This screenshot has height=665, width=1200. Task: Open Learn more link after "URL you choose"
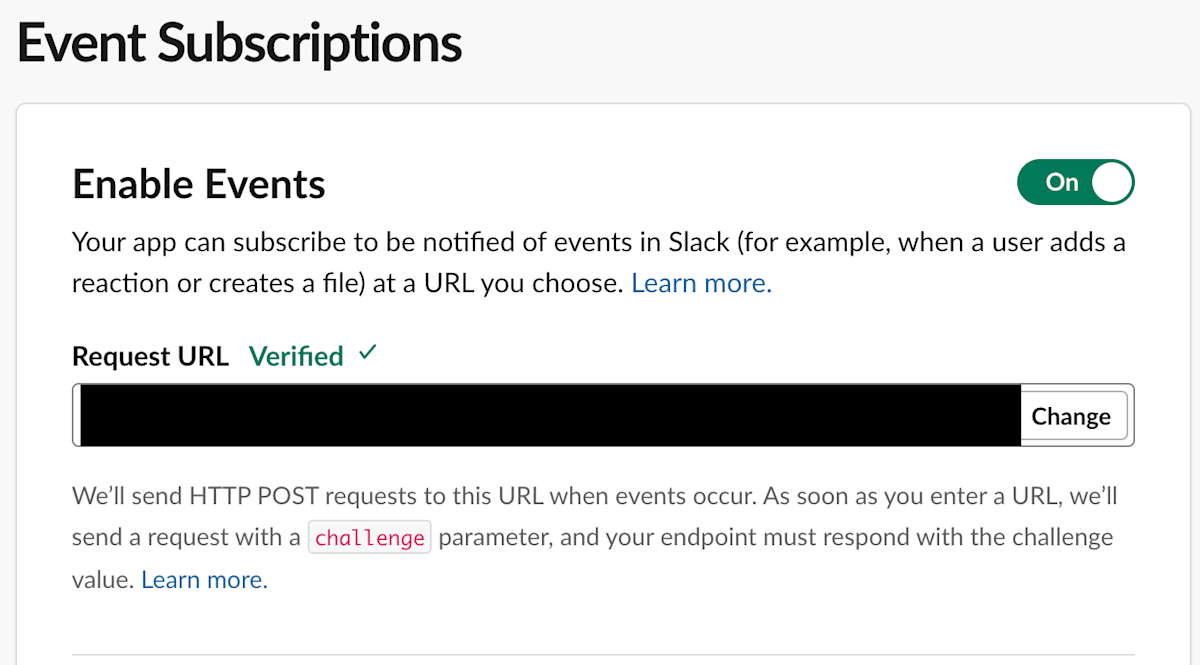point(701,283)
